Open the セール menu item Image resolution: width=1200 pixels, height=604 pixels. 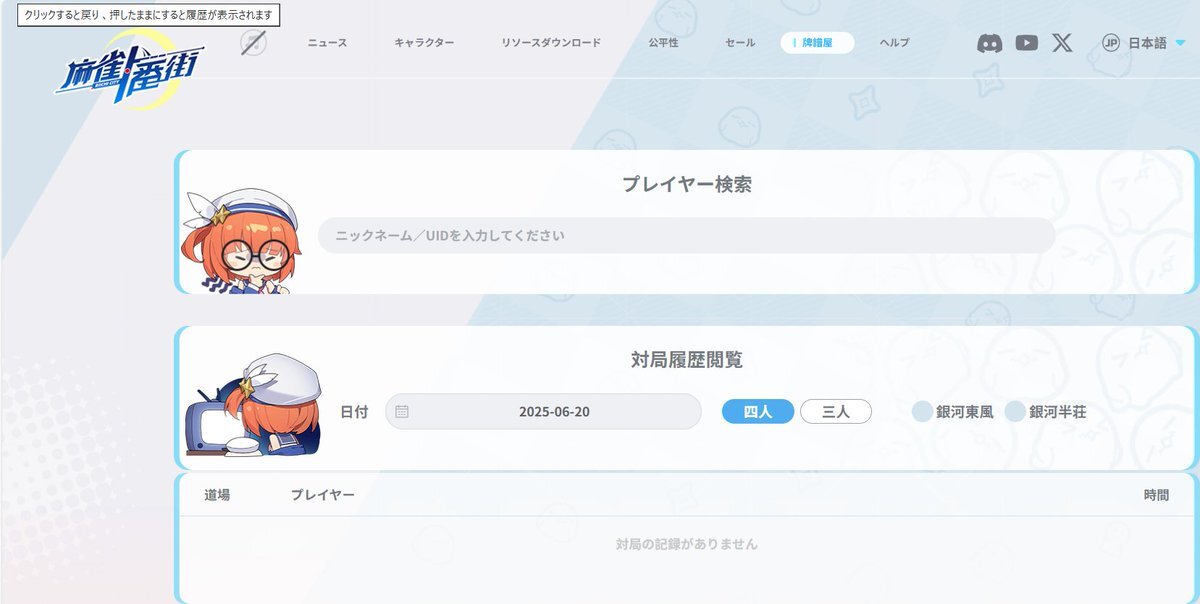pos(740,43)
